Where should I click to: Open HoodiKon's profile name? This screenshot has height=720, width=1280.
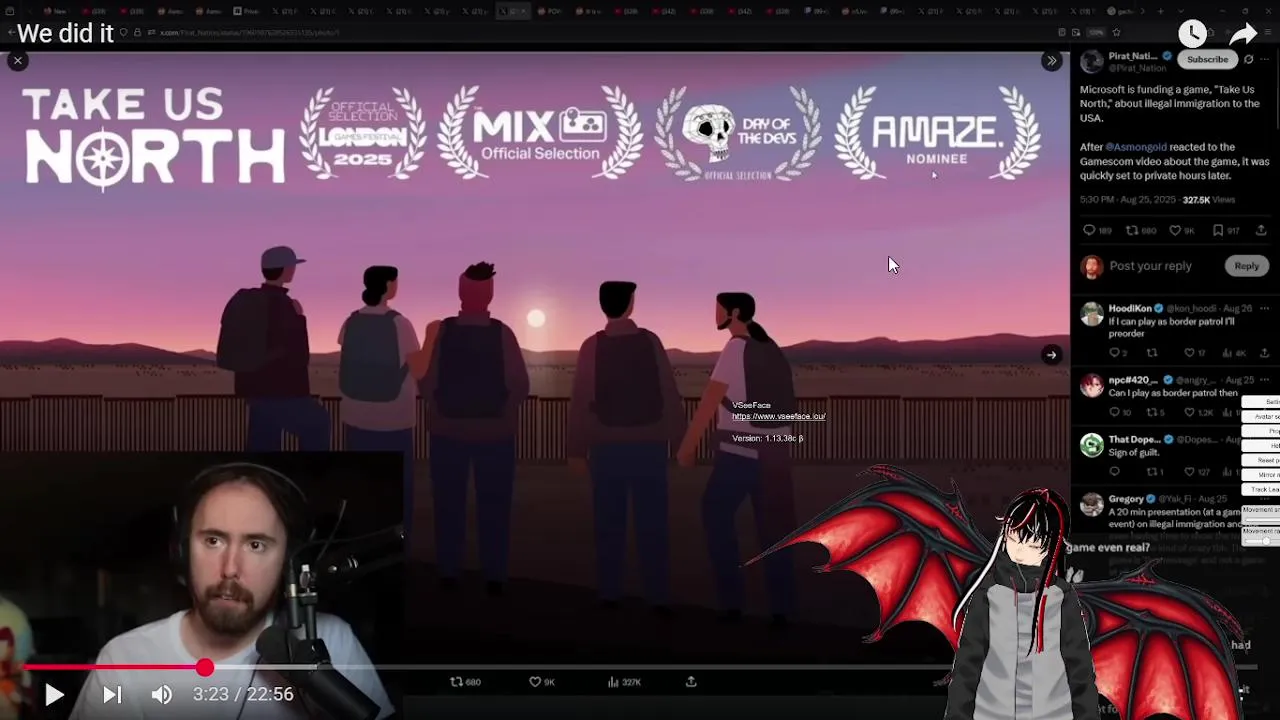(1130, 309)
